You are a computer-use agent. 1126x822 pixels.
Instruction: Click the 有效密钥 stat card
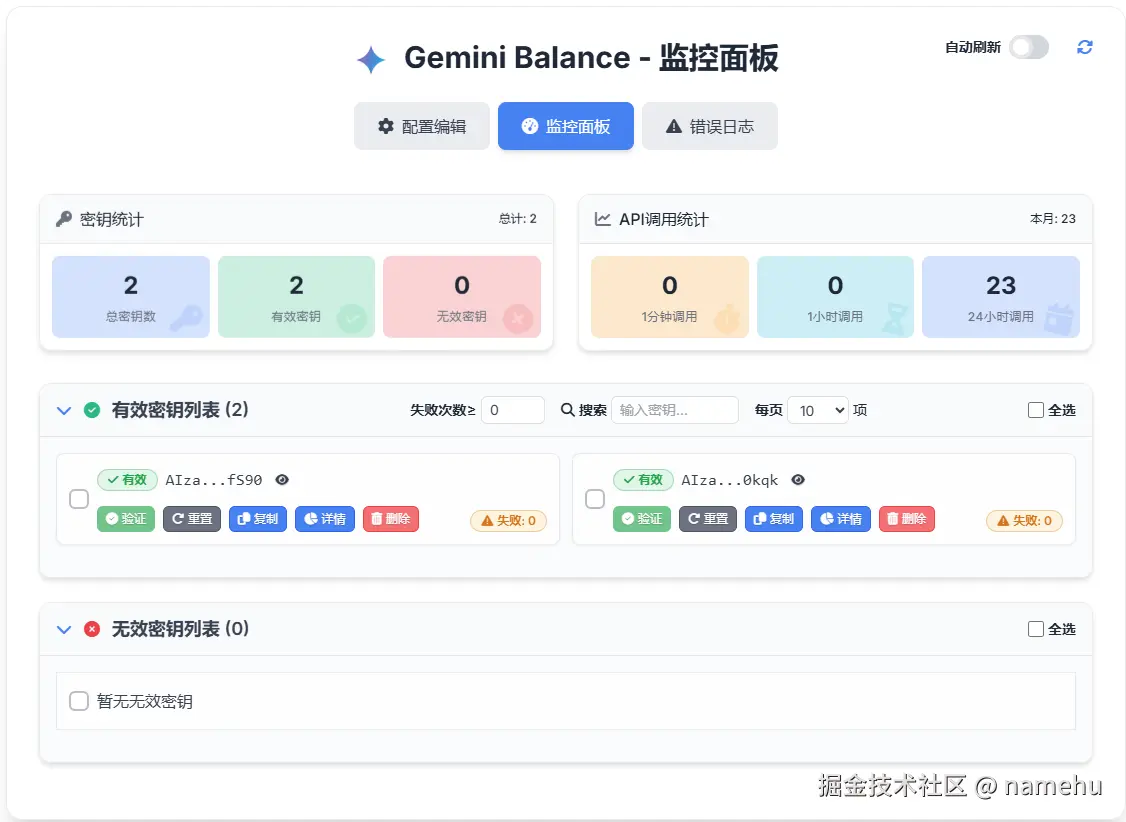297,297
